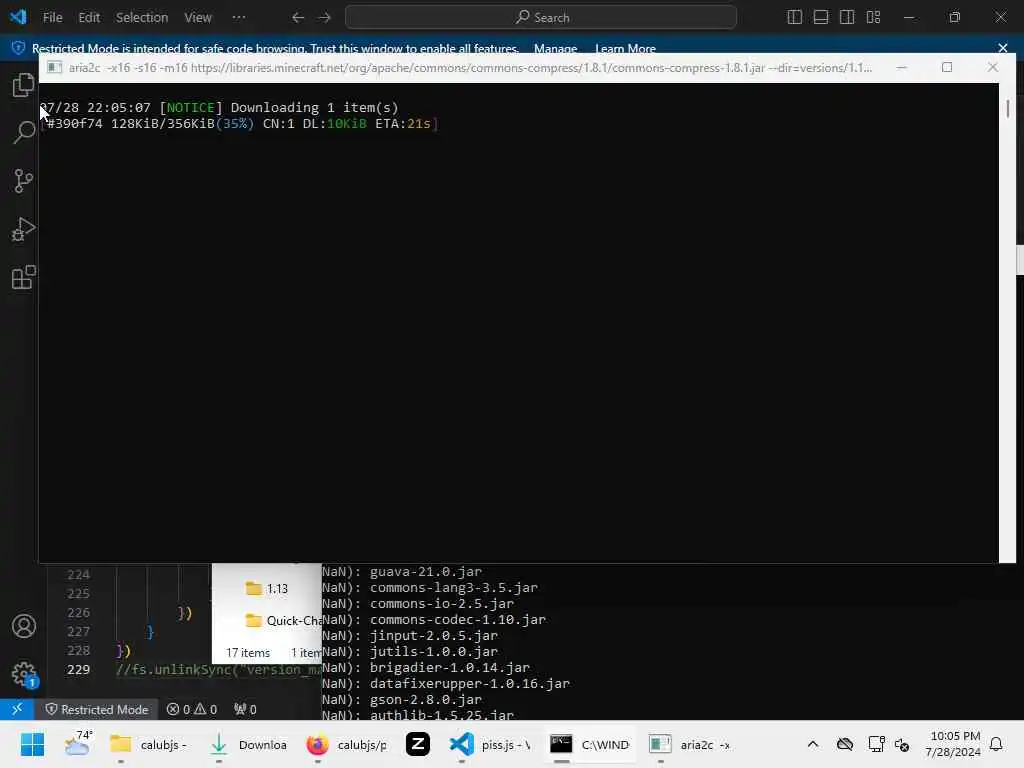Click the shield icon in Restricted Mode banner
Viewport: 1024px width, 768px height.
click(x=18, y=48)
